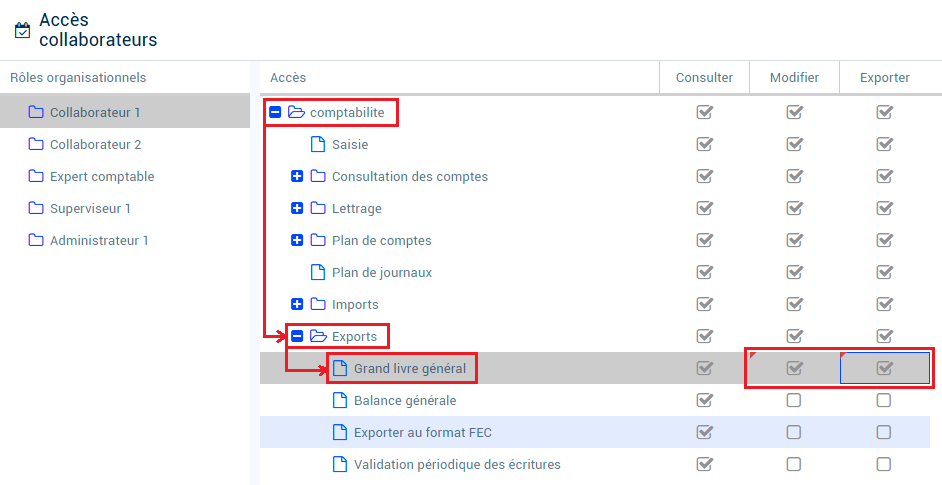
Task: Collapse the comptabilite tree node
Action: [275, 112]
